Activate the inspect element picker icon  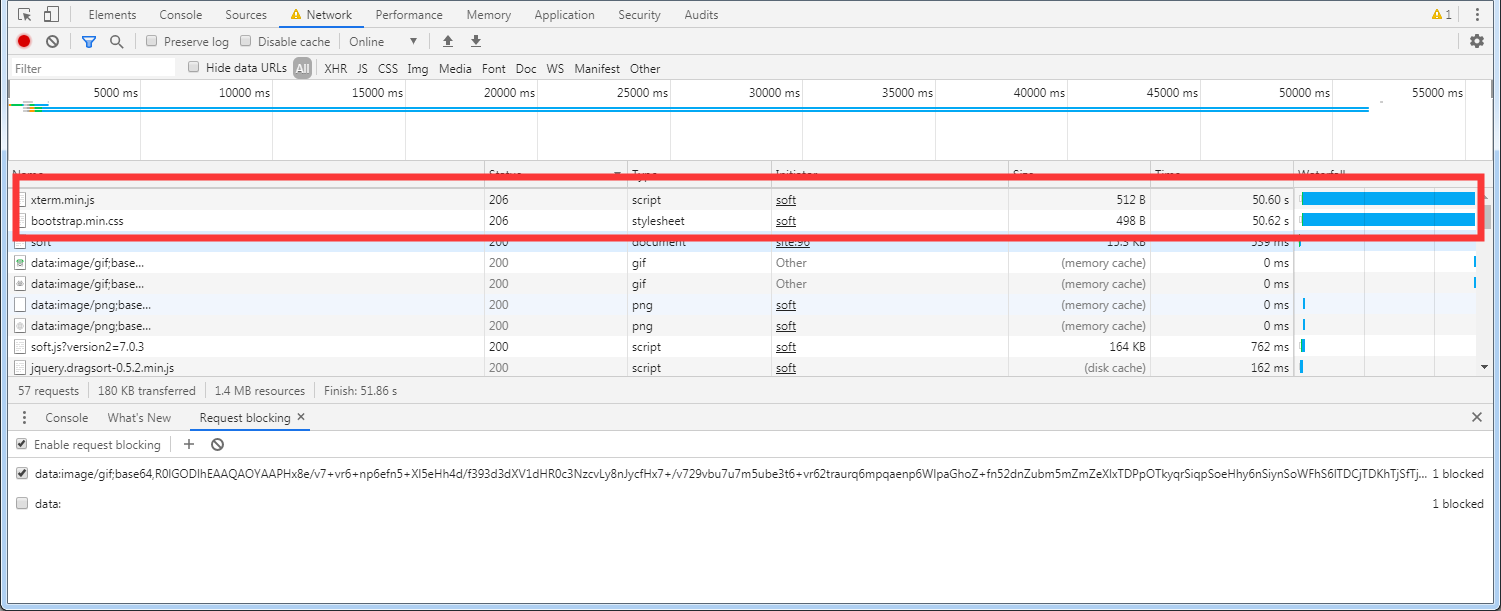pyautogui.click(x=25, y=14)
